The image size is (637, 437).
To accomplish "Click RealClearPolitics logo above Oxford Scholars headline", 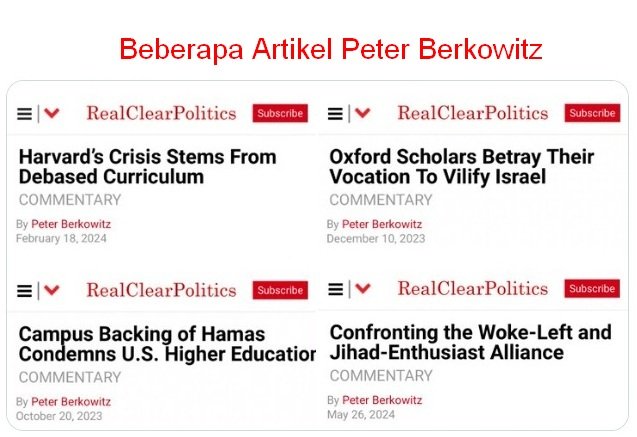I will pos(472,114).
